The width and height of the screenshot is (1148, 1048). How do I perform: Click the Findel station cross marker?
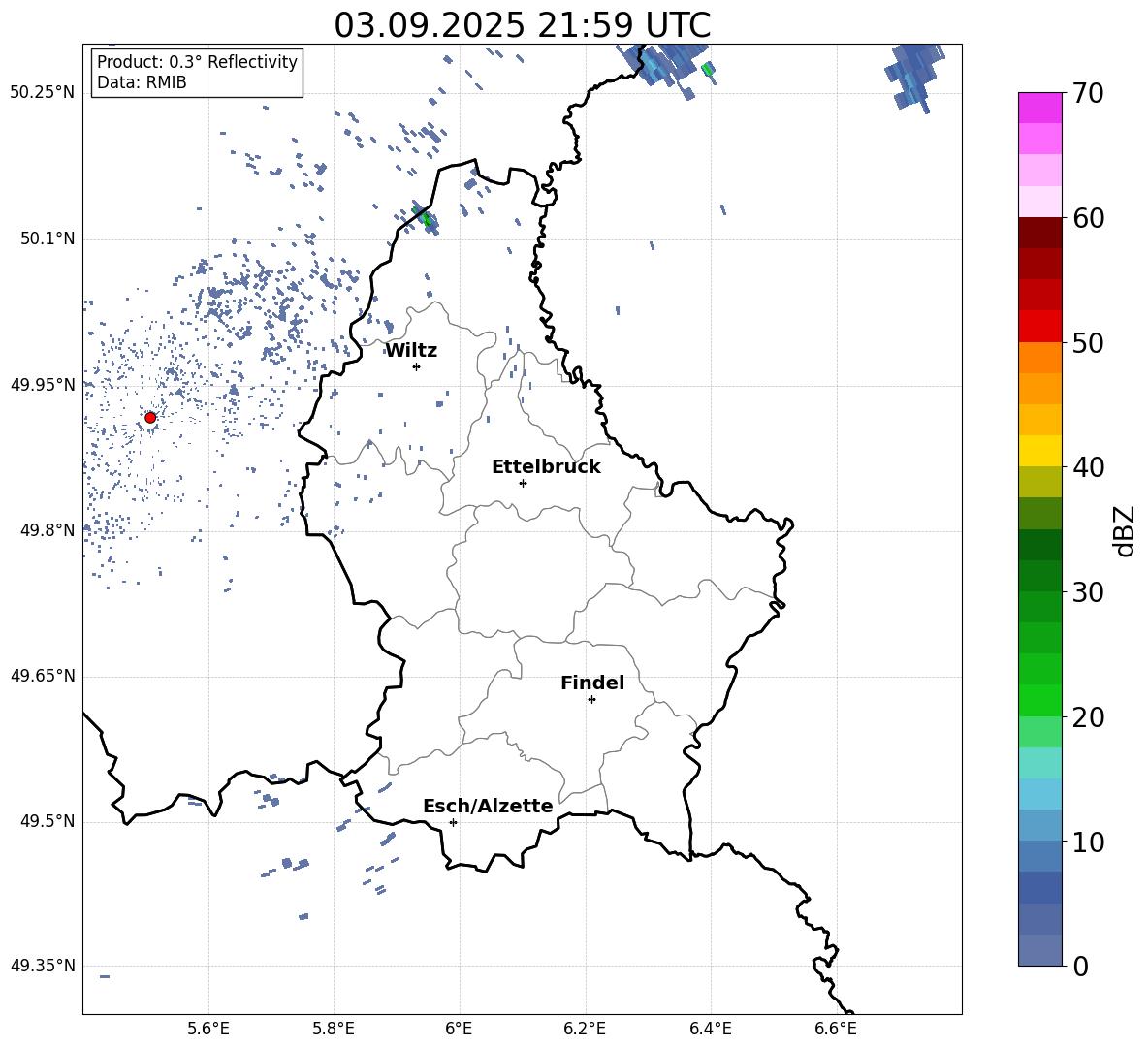tap(591, 700)
